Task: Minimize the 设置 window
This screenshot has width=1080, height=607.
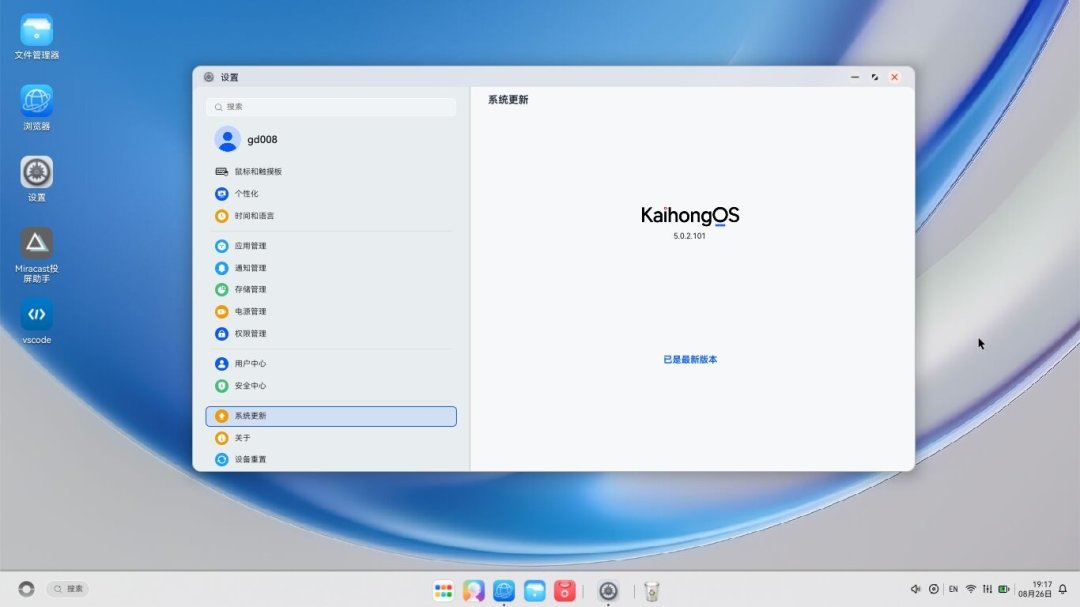Action: tap(855, 77)
